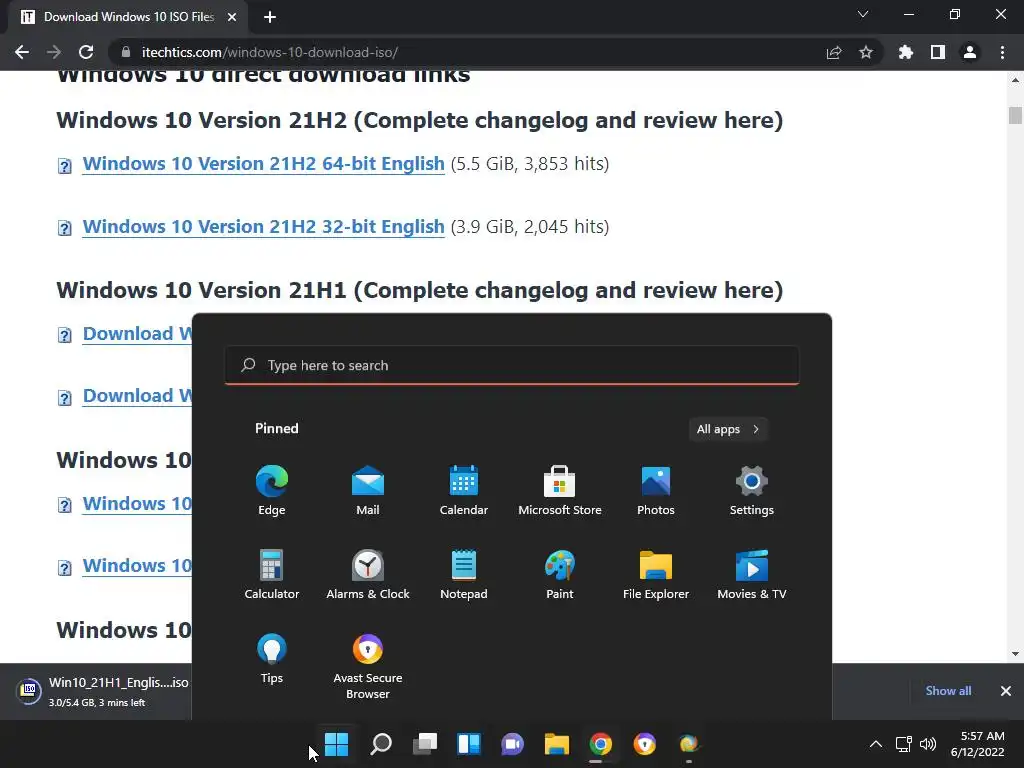Toggle the Chrome side panel
The width and height of the screenshot is (1024, 768).
(938, 52)
